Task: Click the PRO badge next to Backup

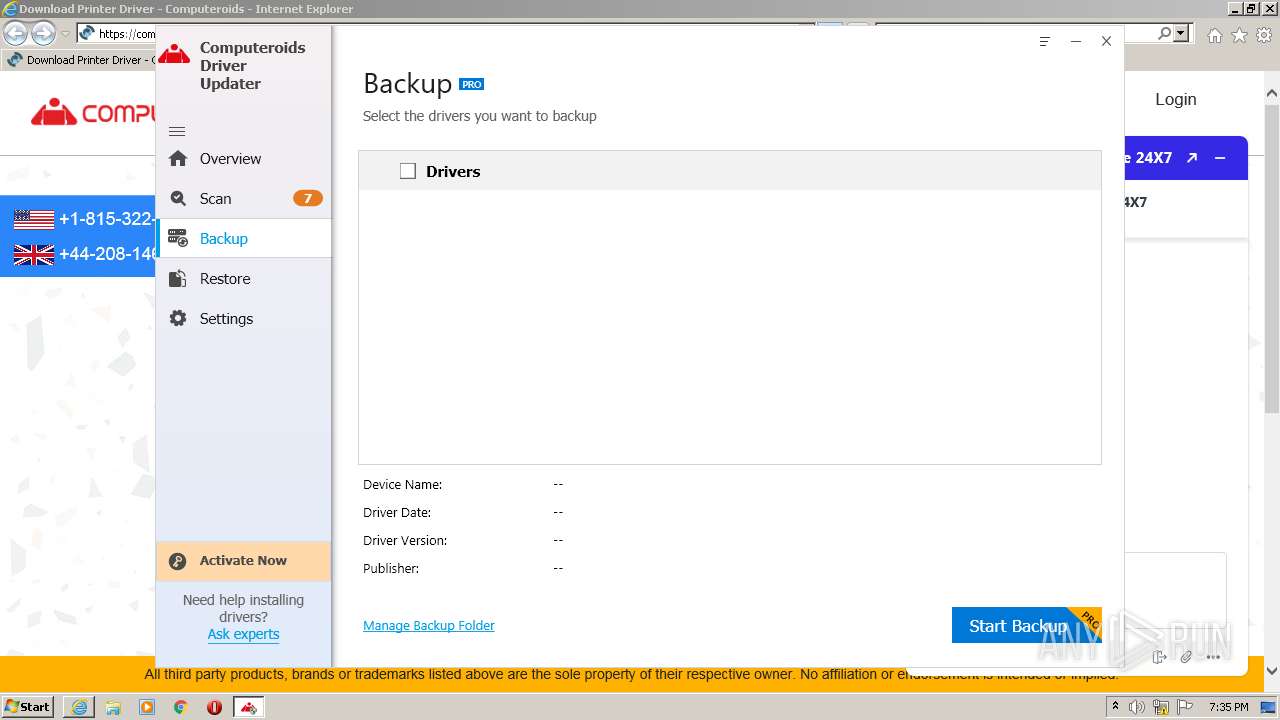Action: coord(472,84)
